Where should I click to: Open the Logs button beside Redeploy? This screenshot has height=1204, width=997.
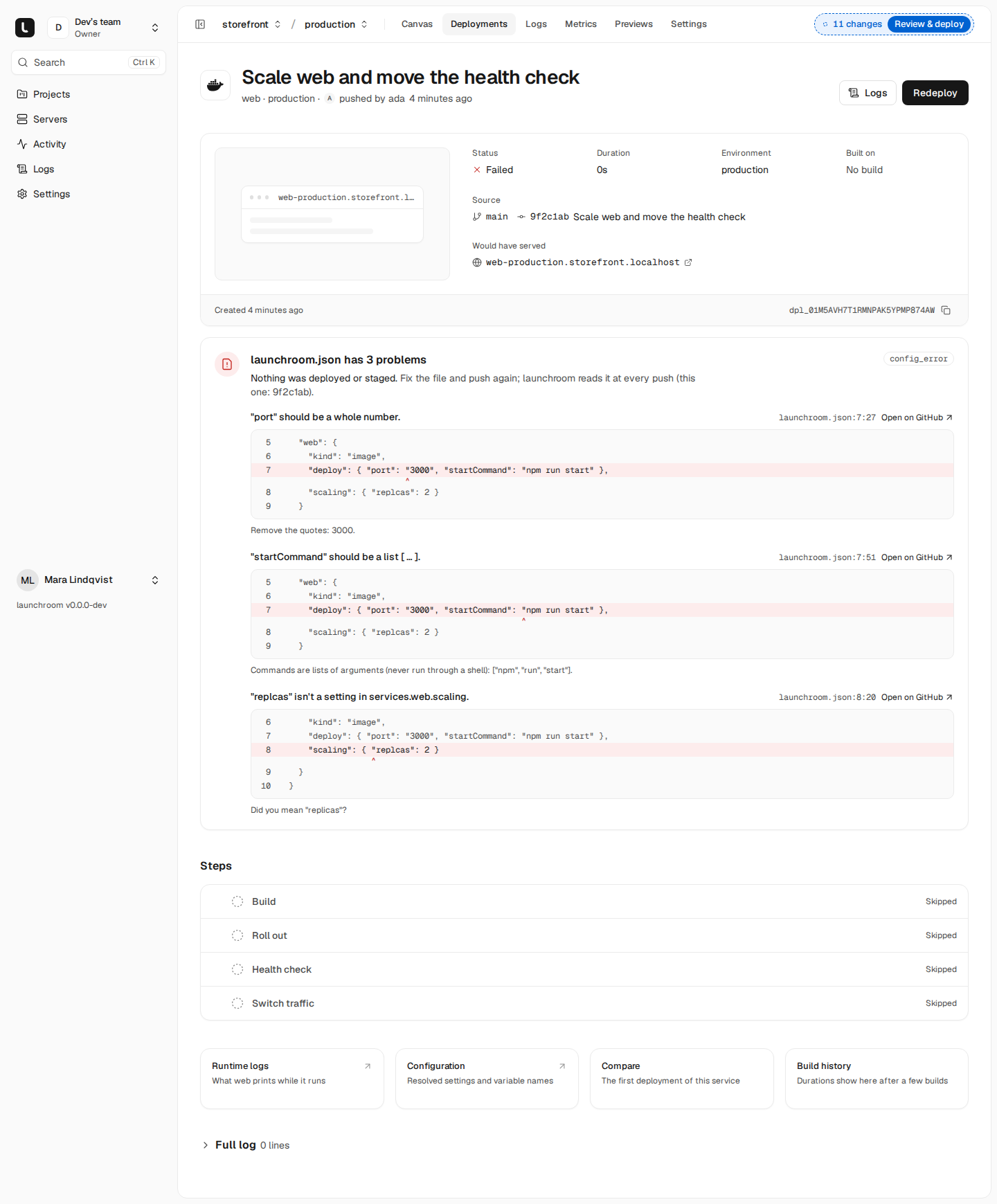point(868,93)
